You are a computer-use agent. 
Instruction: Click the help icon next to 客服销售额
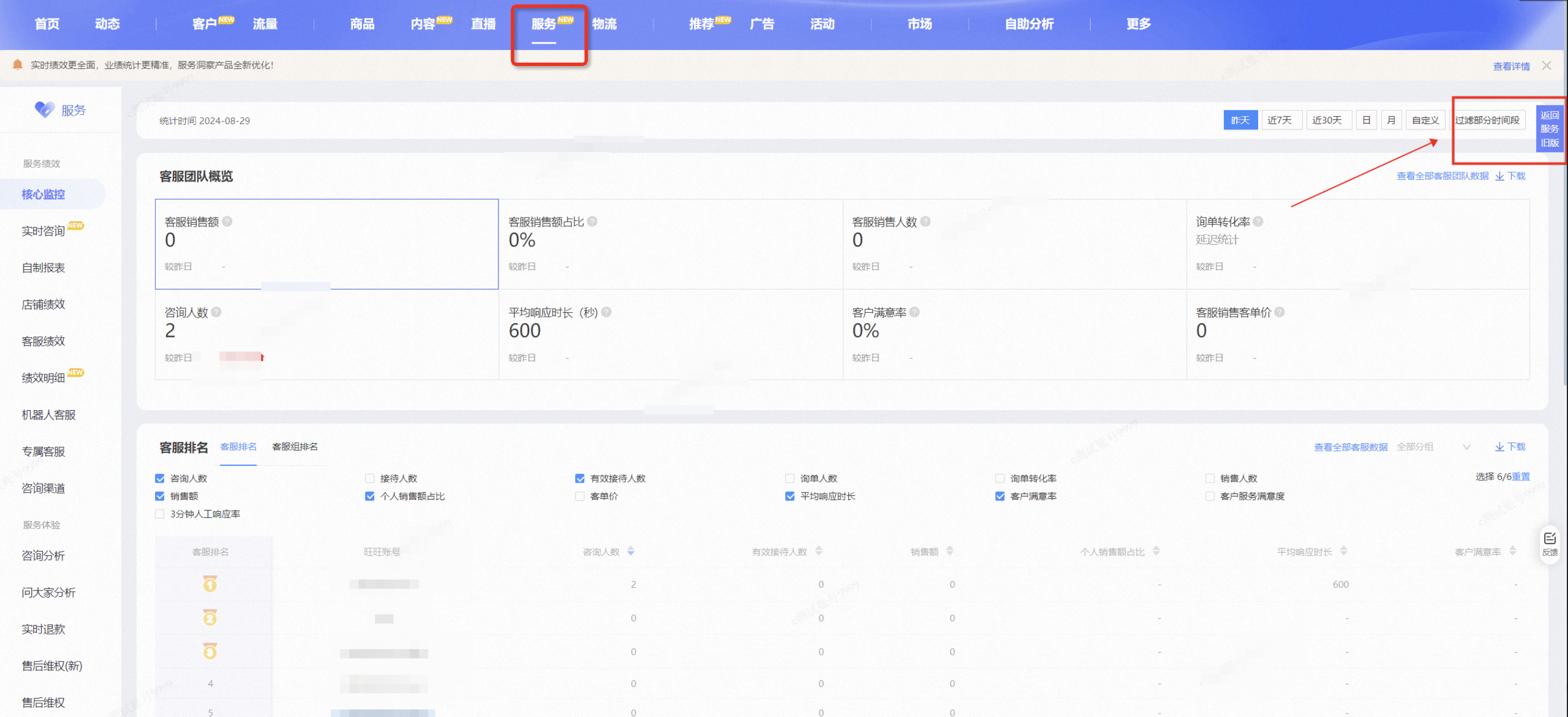coord(227,222)
